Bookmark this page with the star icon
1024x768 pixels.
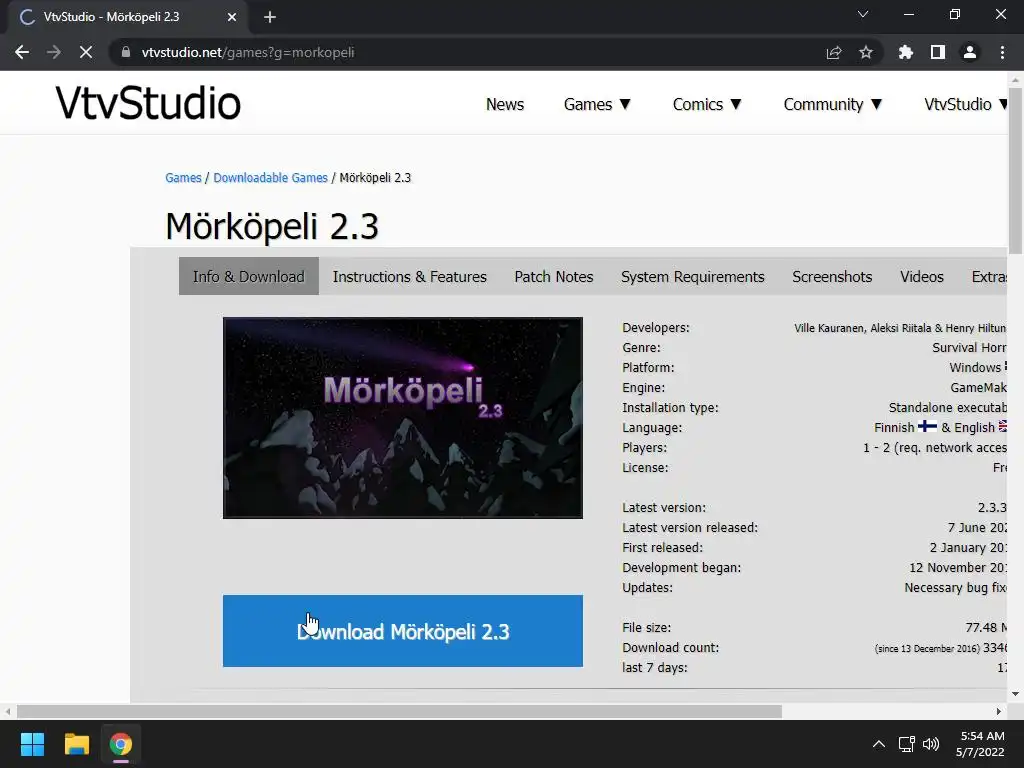tap(866, 52)
